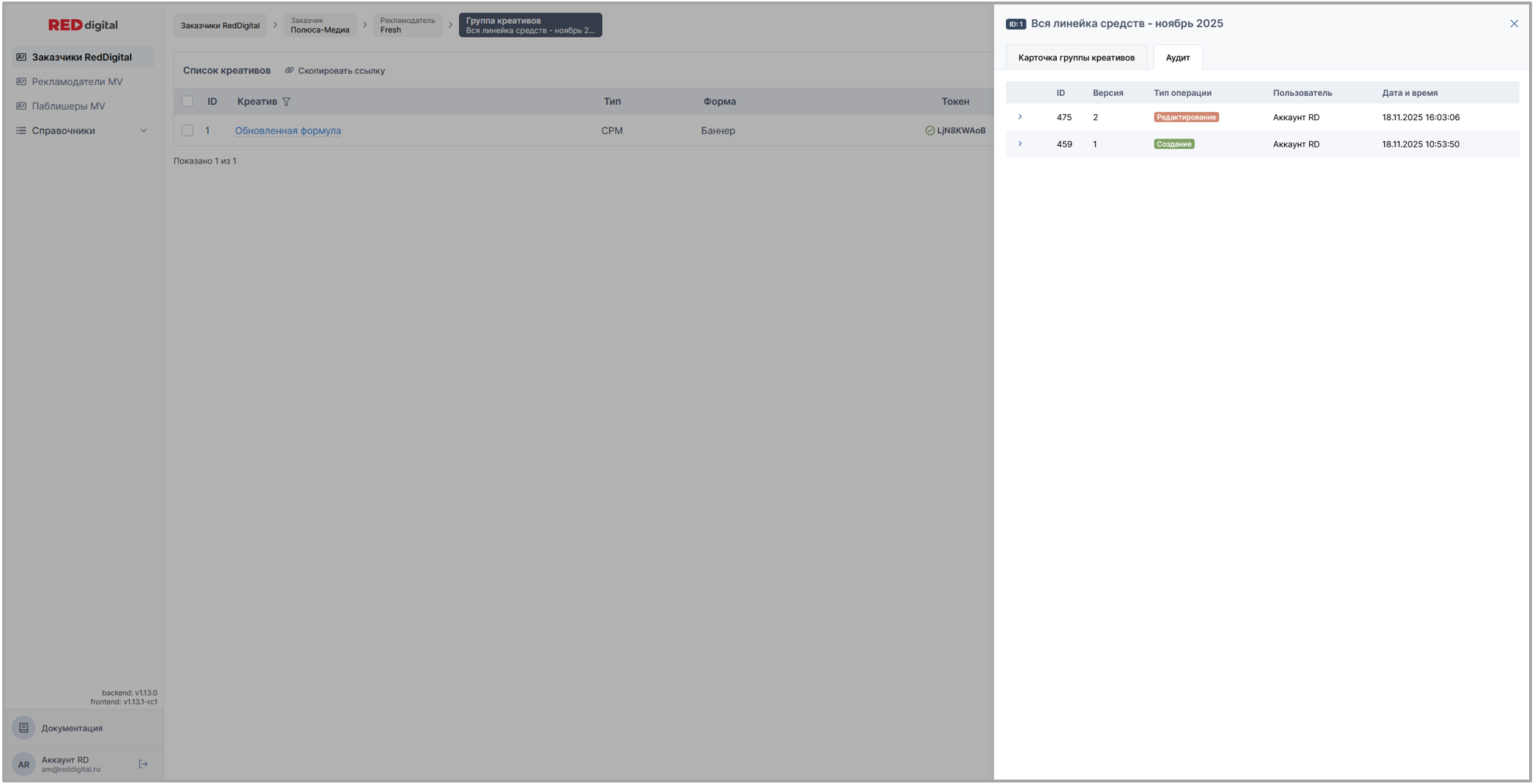Screen dimensions: 1535x784
Task: Expand audit record 475 details
Action: pos(1020,117)
